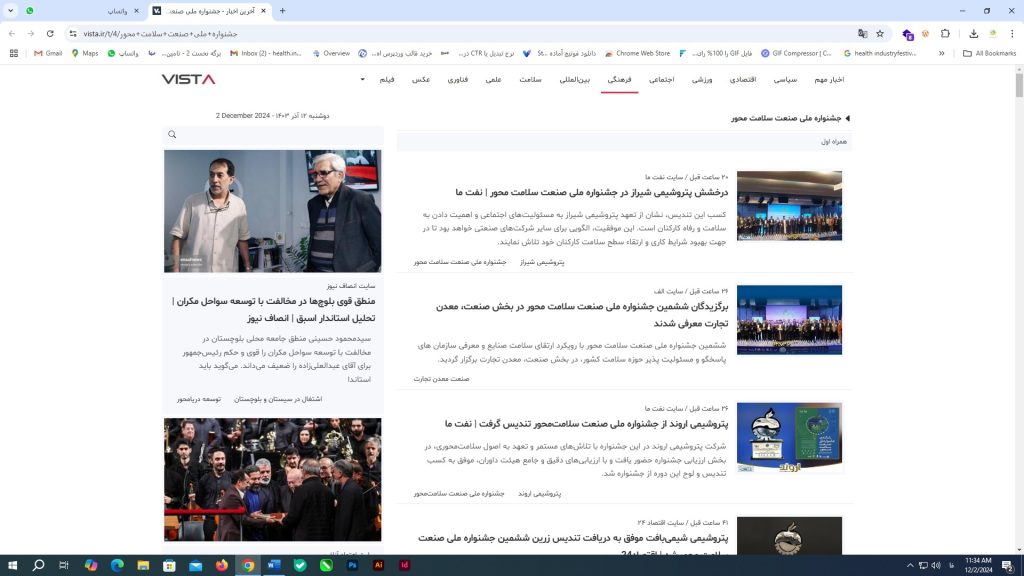Bookmark this page with the star icon

[x=880, y=33]
